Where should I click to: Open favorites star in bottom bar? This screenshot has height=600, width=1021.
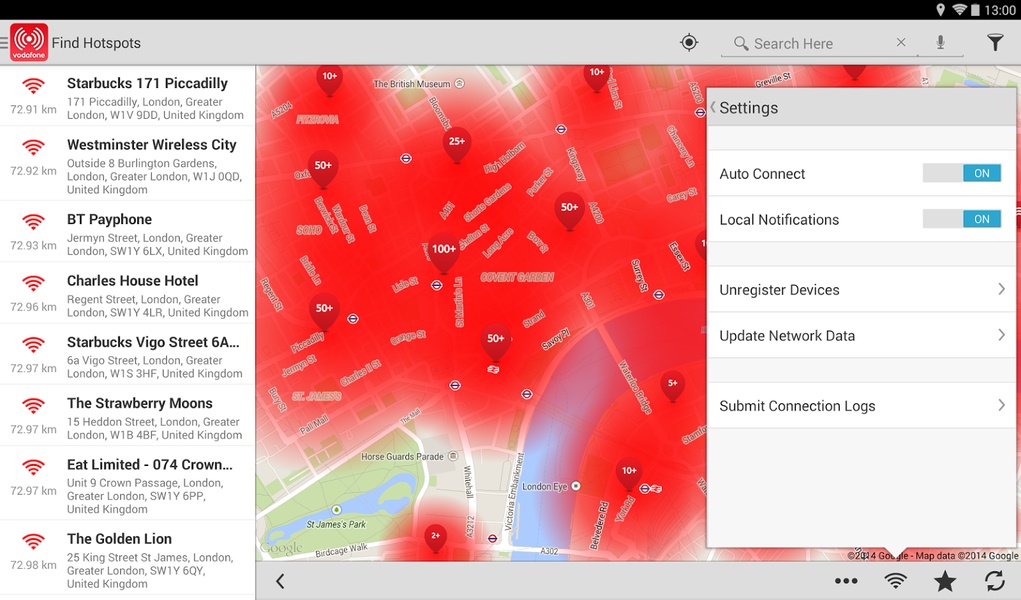click(x=945, y=580)
